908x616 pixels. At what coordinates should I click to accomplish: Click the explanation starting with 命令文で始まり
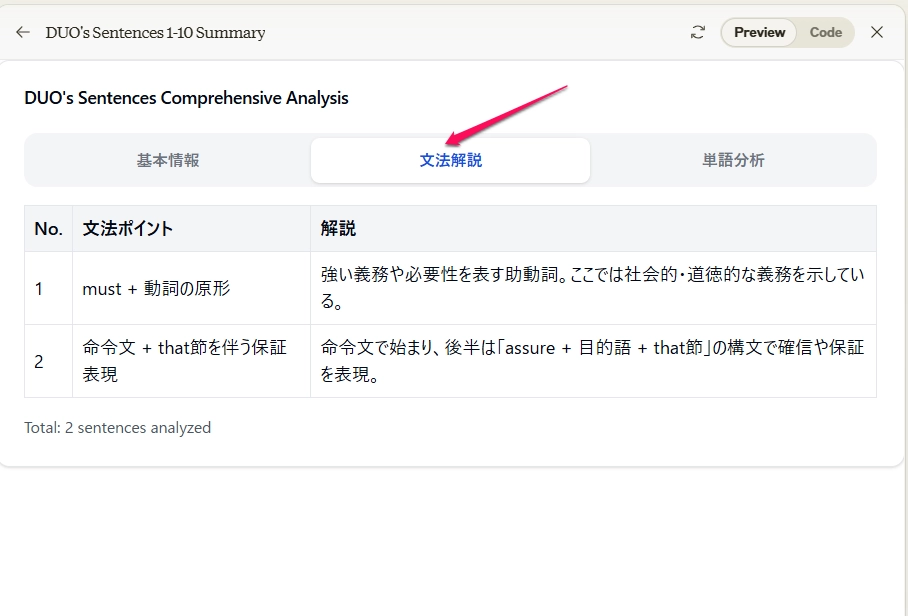click(593, 361)
